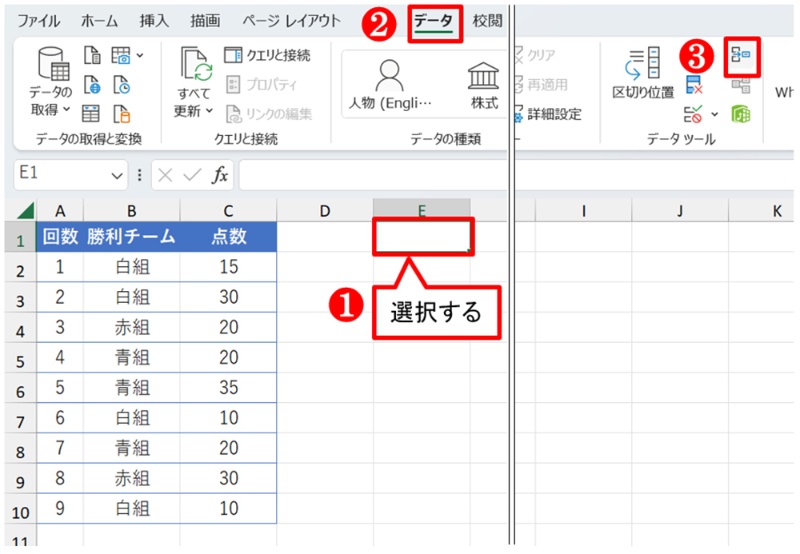Click the Select All corner triangle

[24, 210]
